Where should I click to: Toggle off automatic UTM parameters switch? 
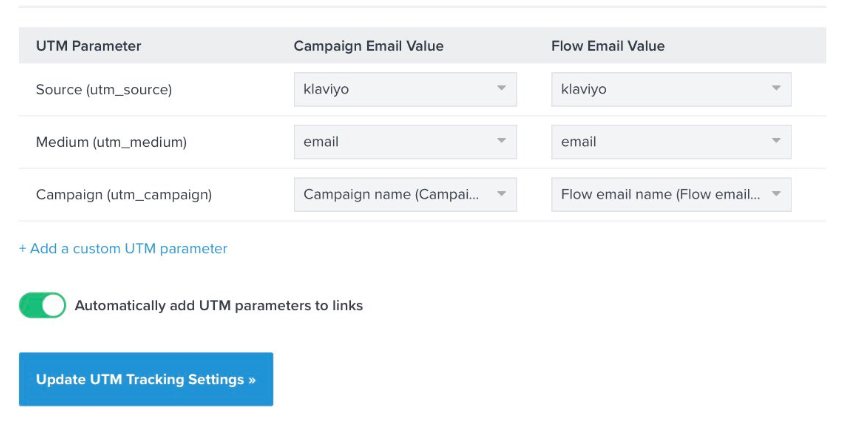coord(43,305)
